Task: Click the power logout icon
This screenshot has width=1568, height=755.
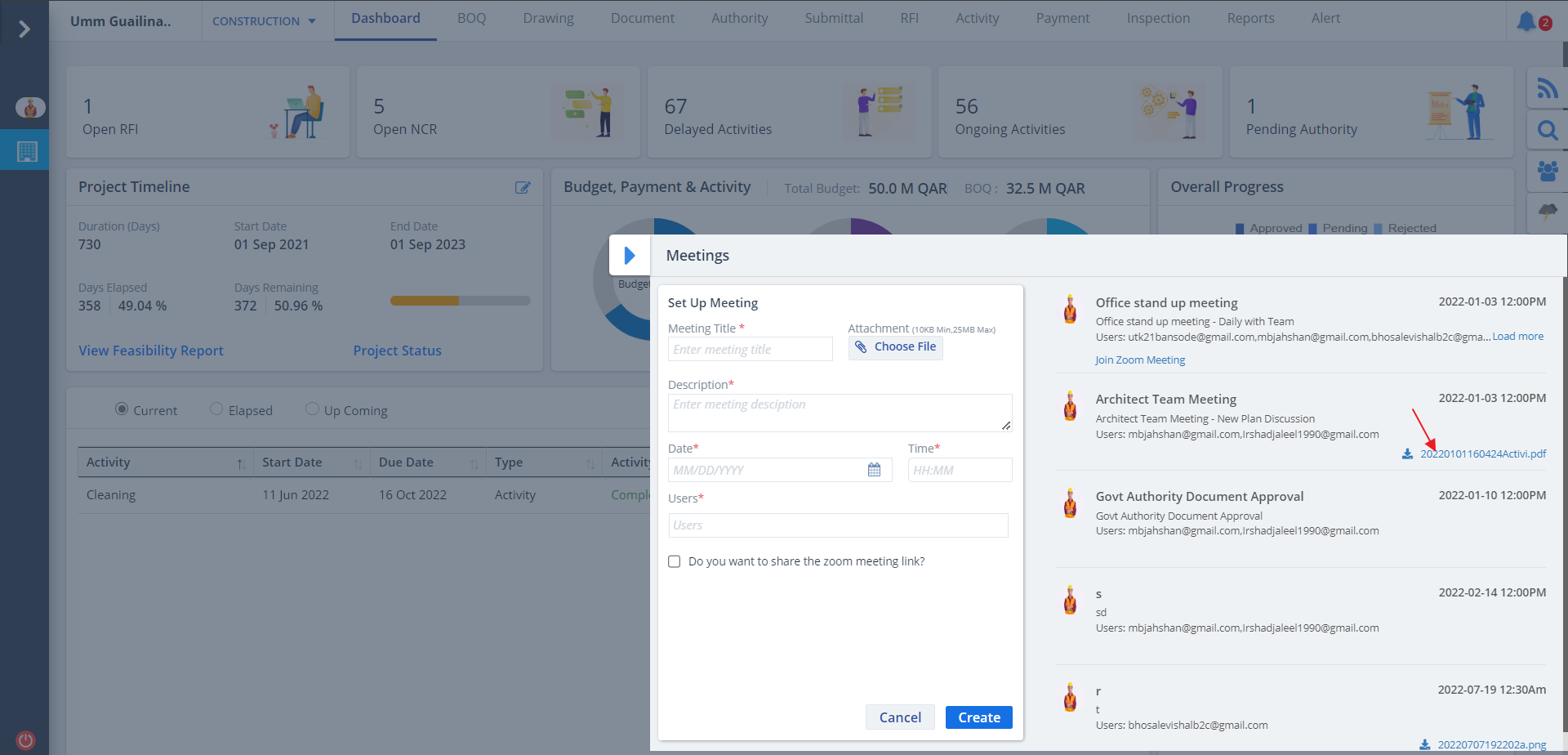Action: tap(25, 740)
